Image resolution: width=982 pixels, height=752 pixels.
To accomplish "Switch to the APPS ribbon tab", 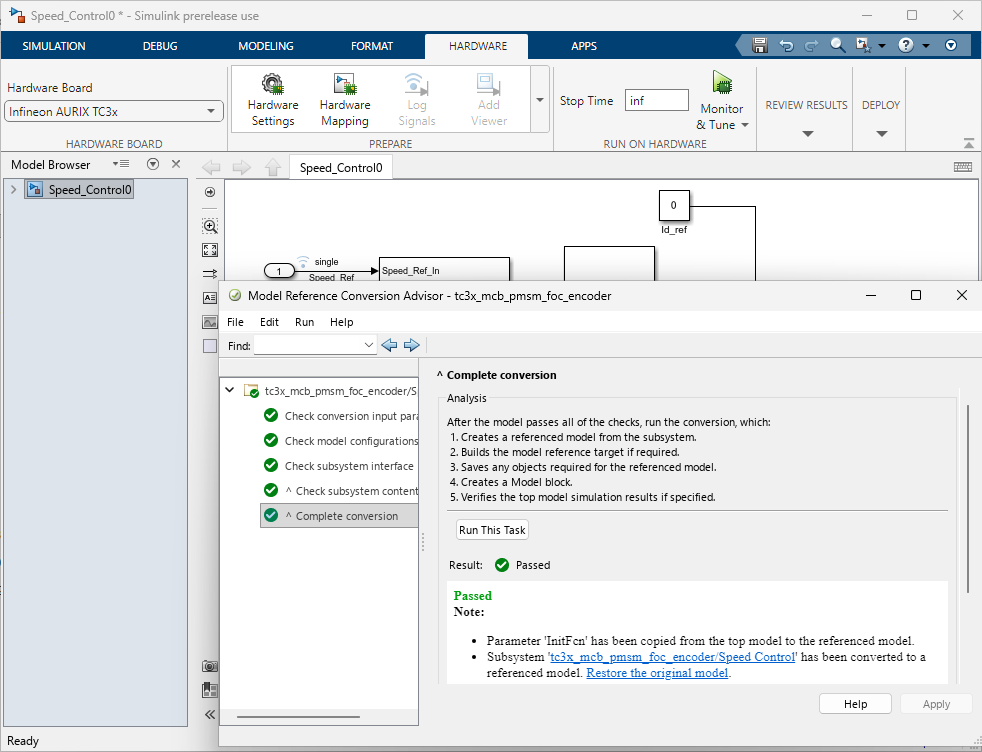I will click(x=584, y=46).
